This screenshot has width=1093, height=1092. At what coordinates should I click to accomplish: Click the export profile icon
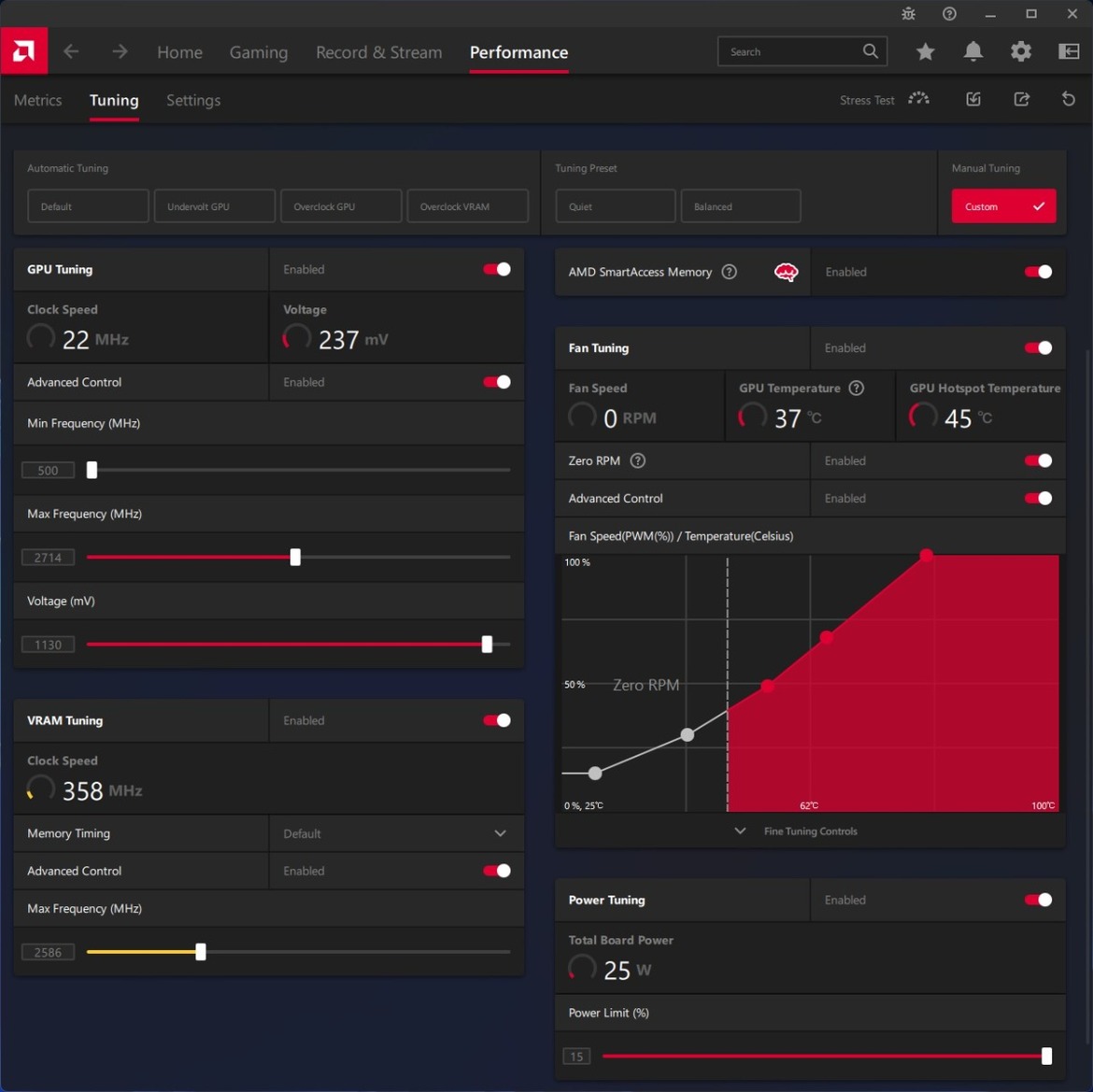[x=1021, y=99]
